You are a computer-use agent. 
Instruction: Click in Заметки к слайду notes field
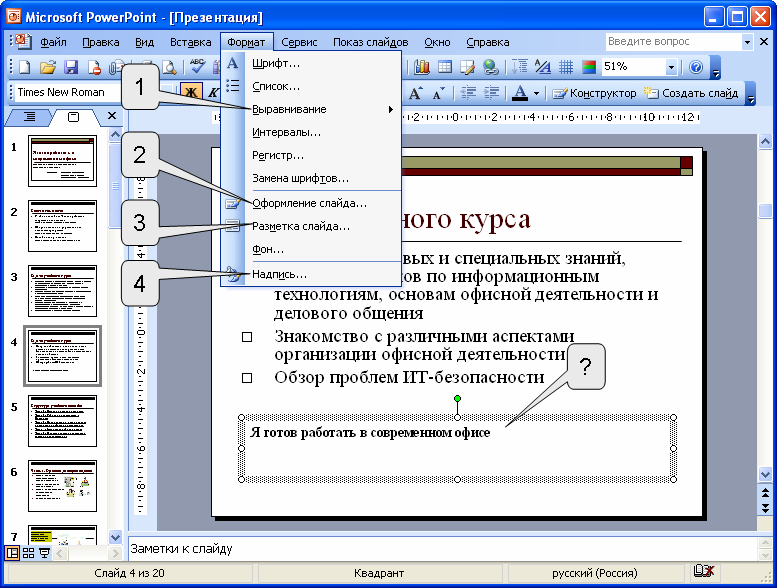443,549
